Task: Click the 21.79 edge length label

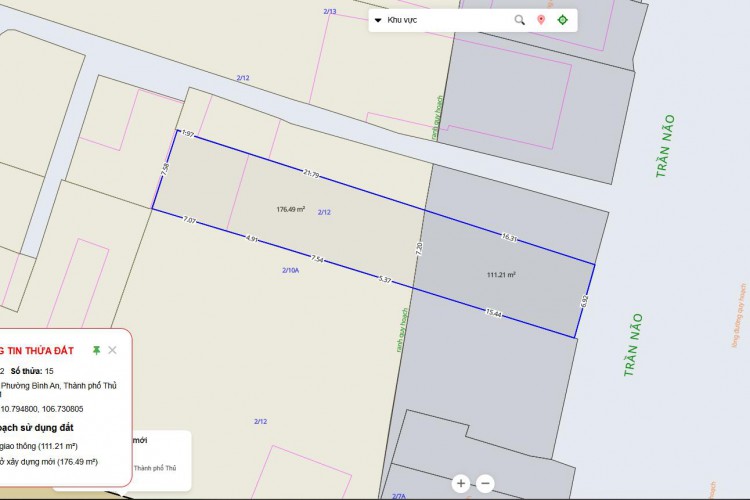Action: point(311,175)
